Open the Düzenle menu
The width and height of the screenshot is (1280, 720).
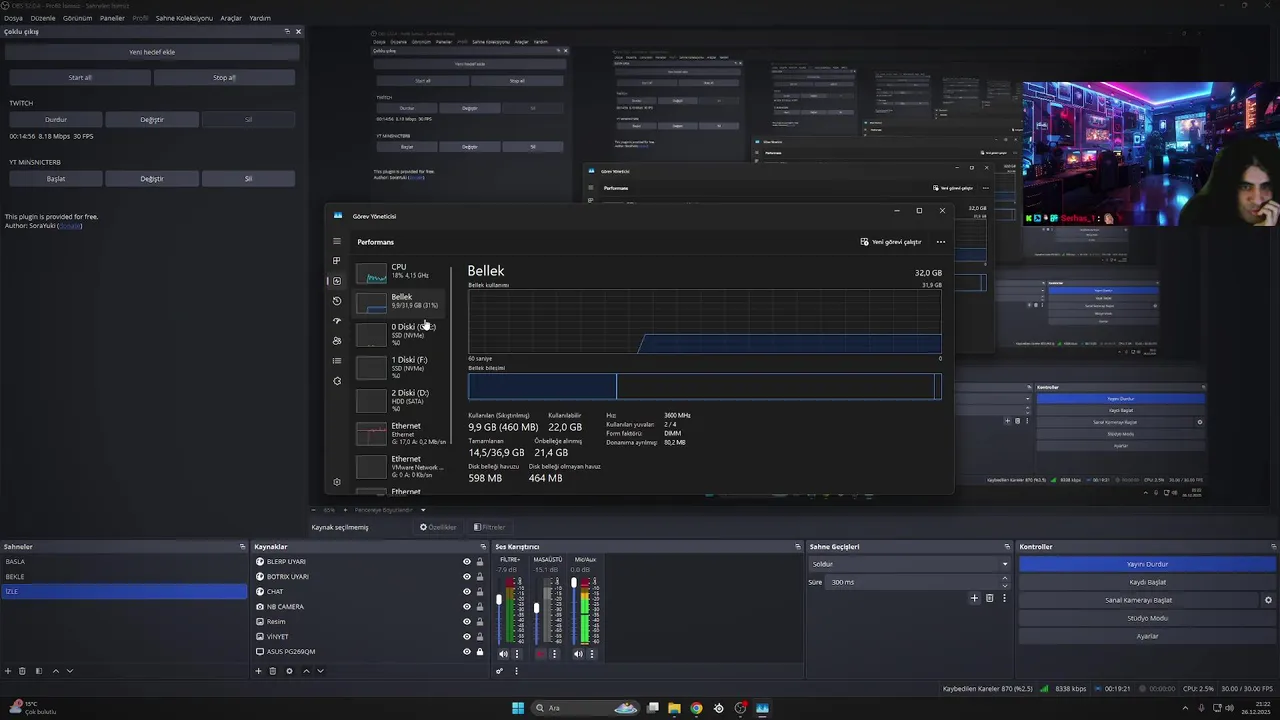tap(43, 18)
